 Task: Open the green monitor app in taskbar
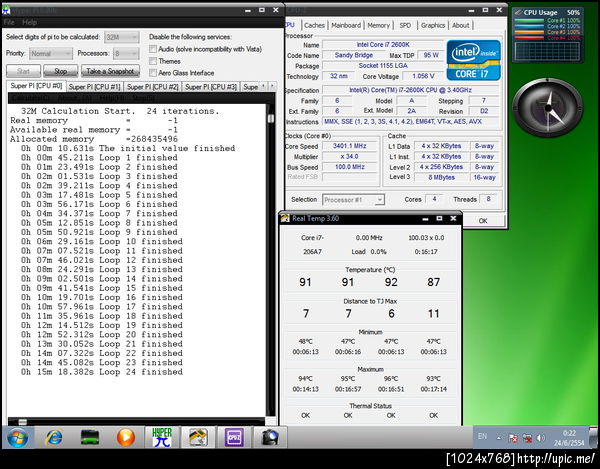pos(90,437)
